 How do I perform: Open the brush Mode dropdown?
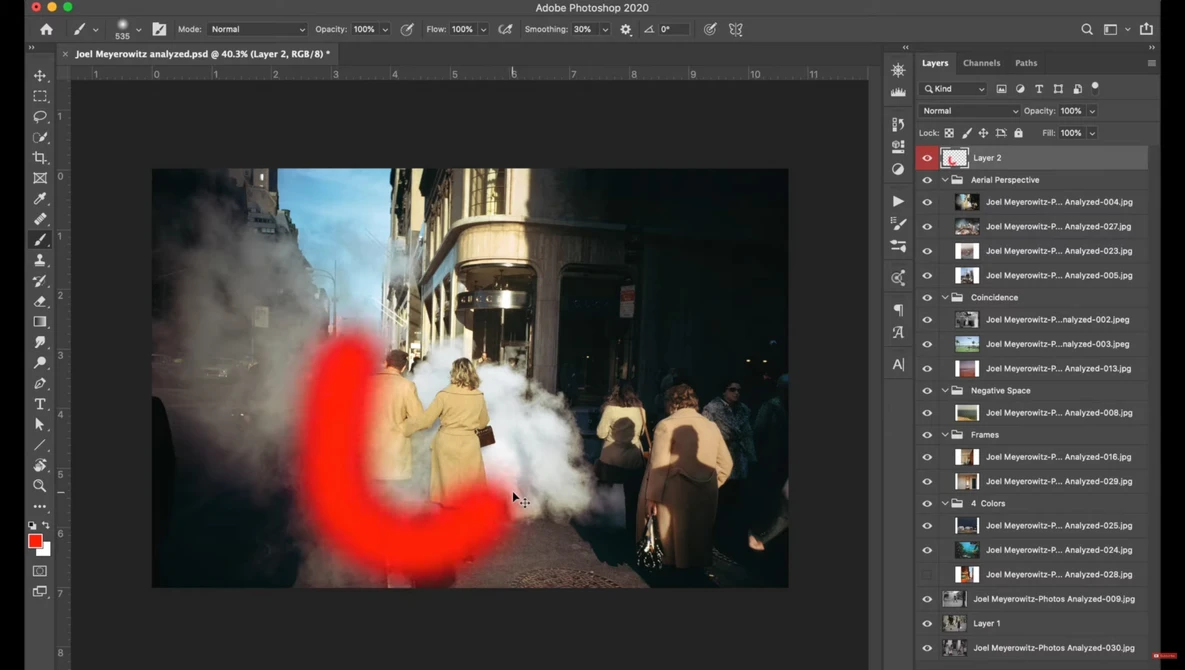[x=257, y=29]
